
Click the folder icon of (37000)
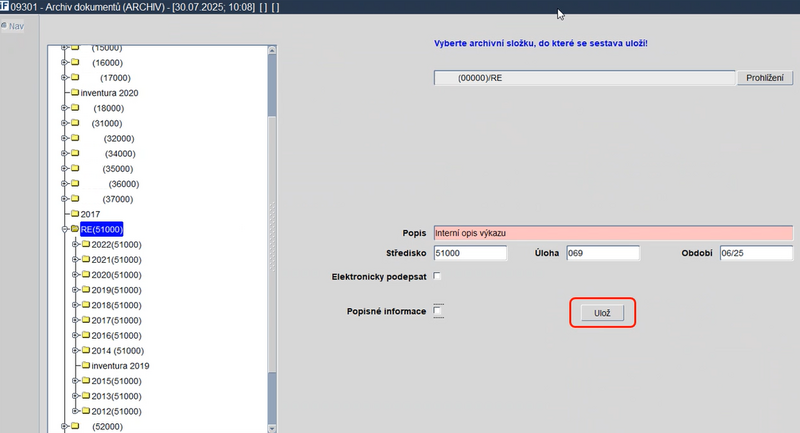coord(75,198)
